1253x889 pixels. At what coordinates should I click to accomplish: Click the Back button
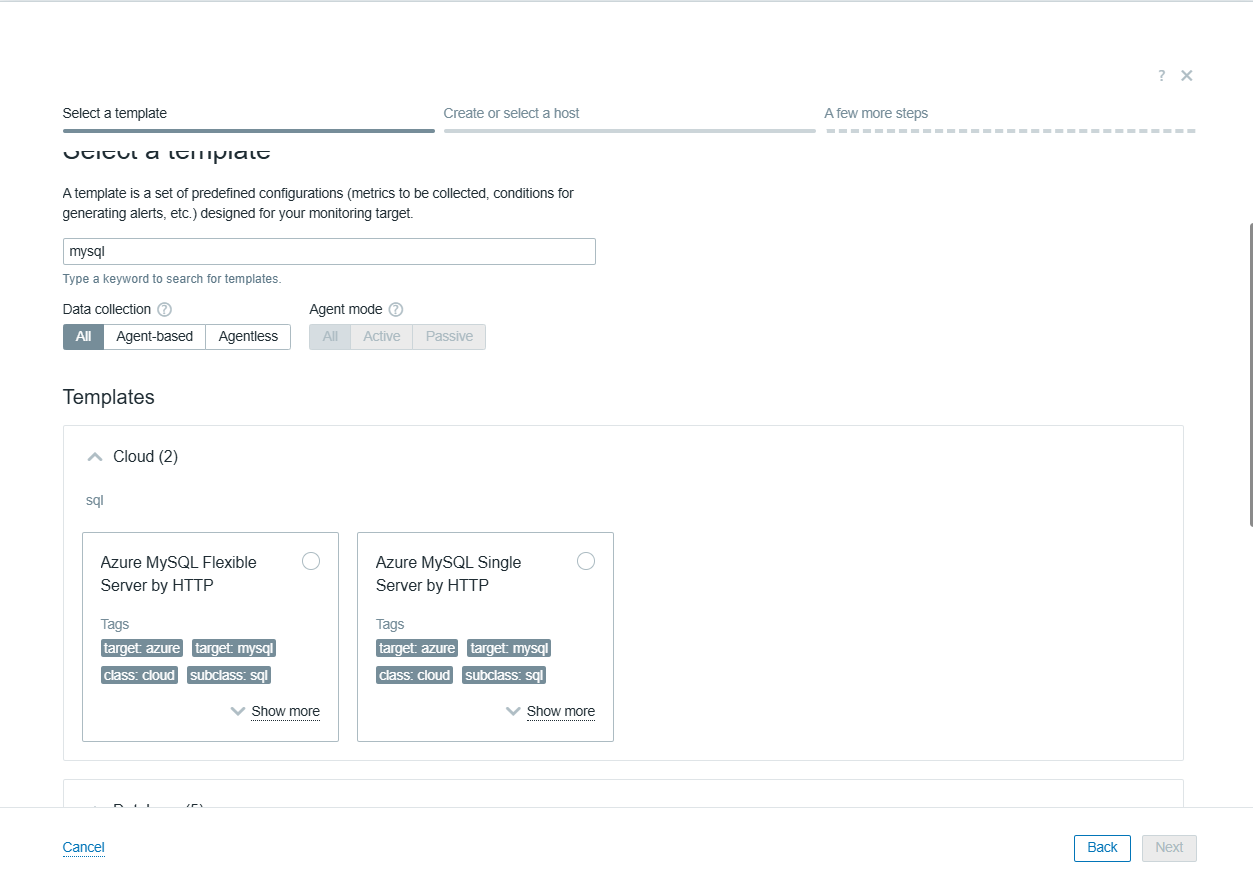tap(1102, 848)
